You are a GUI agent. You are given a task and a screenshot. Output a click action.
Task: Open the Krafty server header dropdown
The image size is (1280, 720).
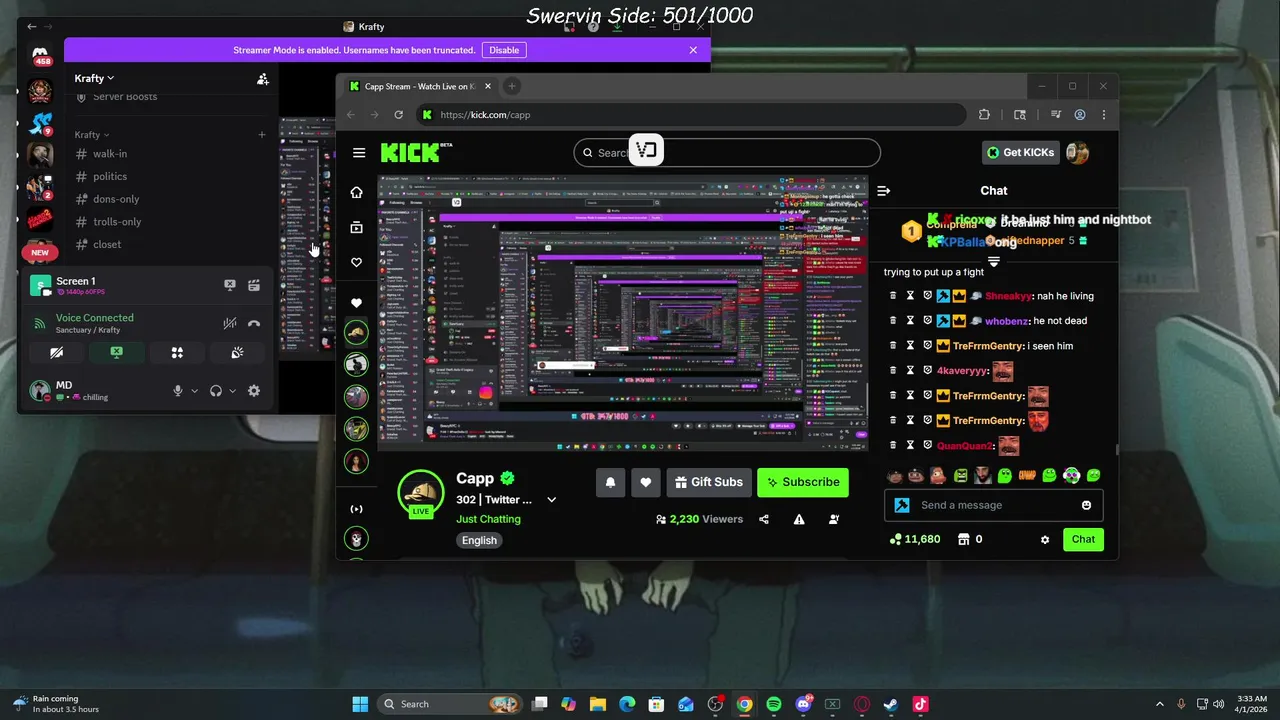click(94, 78)
